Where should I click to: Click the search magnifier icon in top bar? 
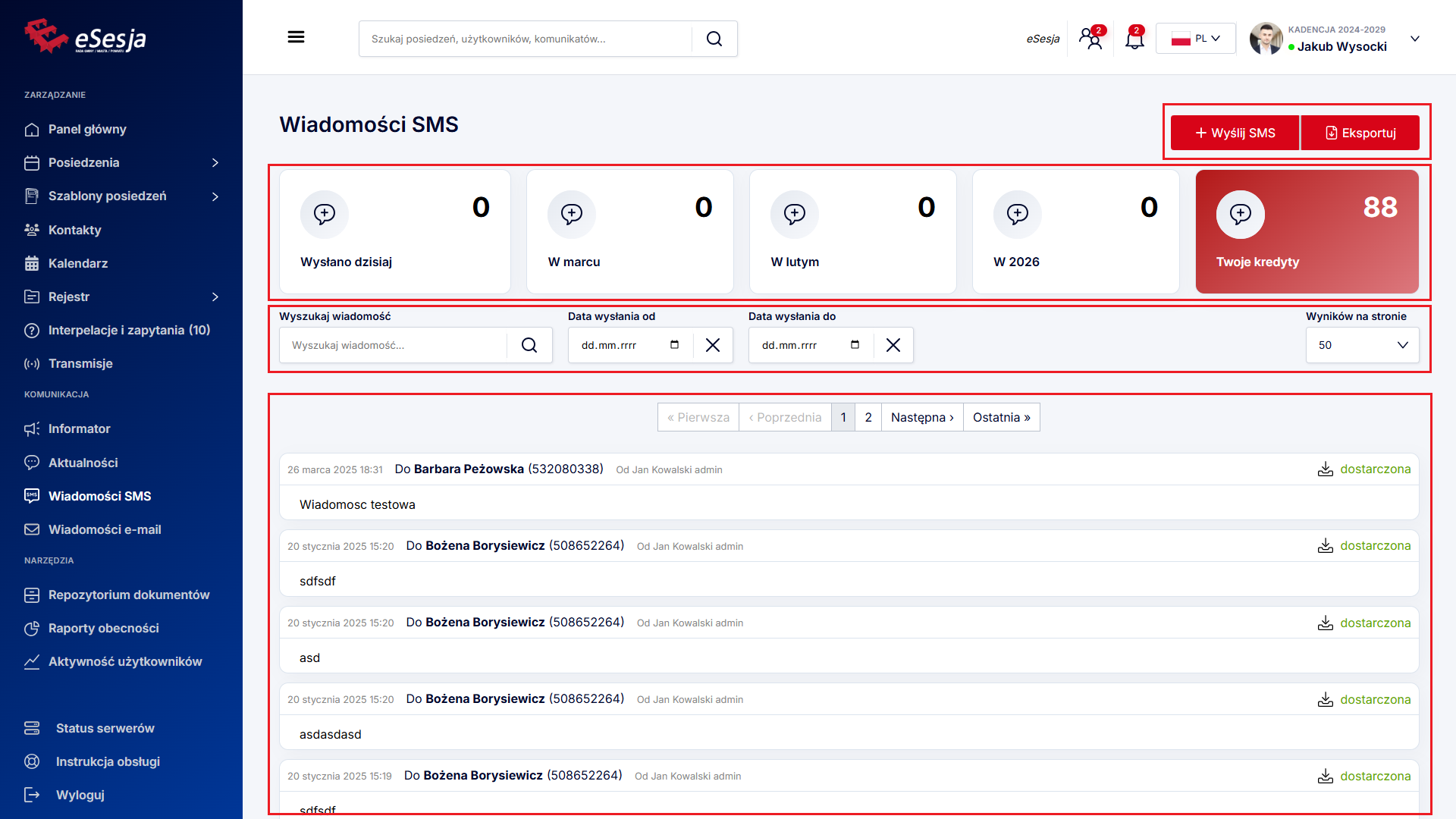(714, 39)
